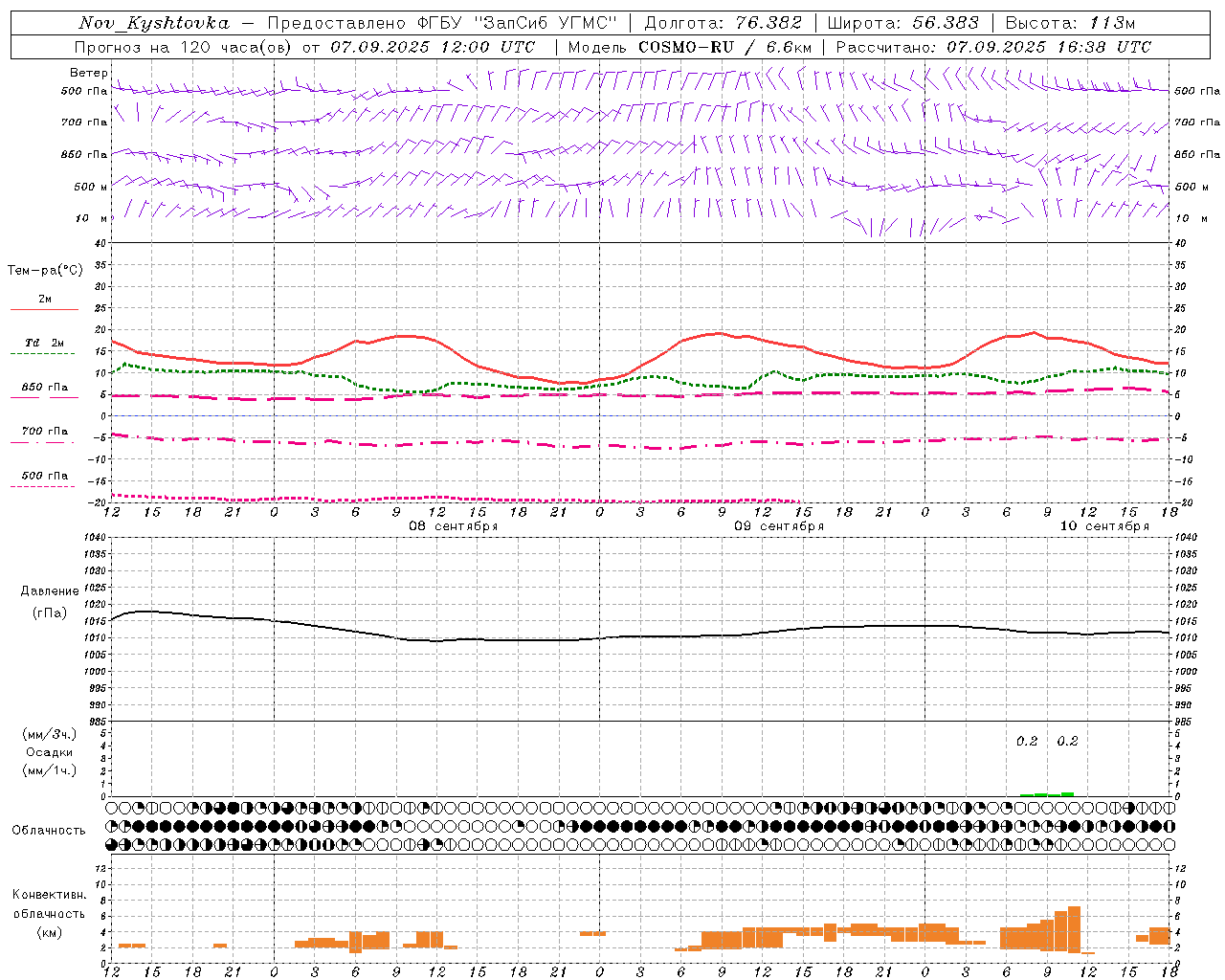
Task: Click the computed time Рассчитано: 07.09.2025 16:38 UTC
Action: (x=993, y=47)
